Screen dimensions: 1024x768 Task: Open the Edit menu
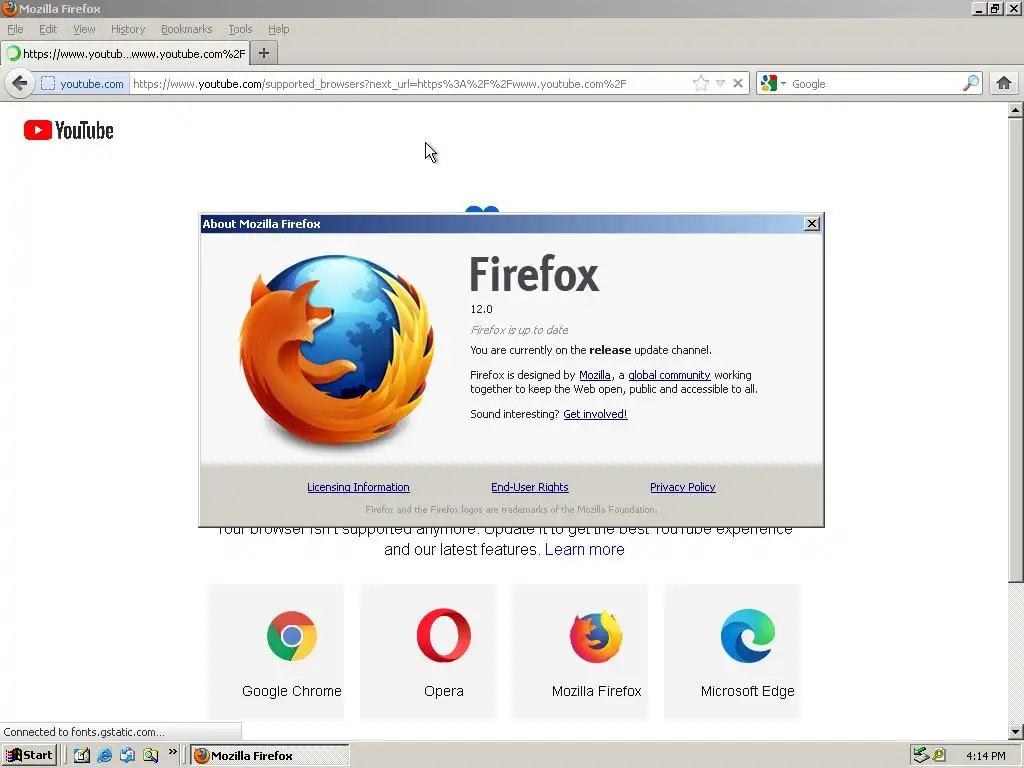pyautogui.click(x=48, y=29)
